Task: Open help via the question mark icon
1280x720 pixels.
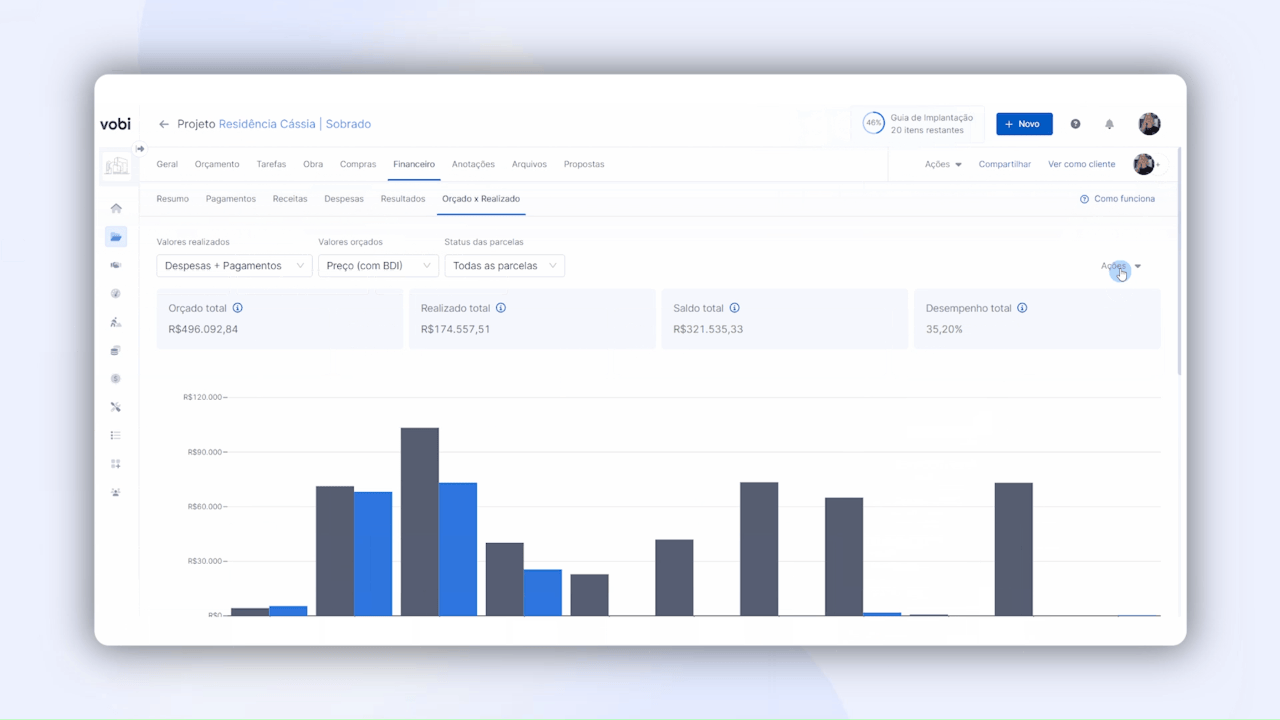Action: tap(1076, 124)
